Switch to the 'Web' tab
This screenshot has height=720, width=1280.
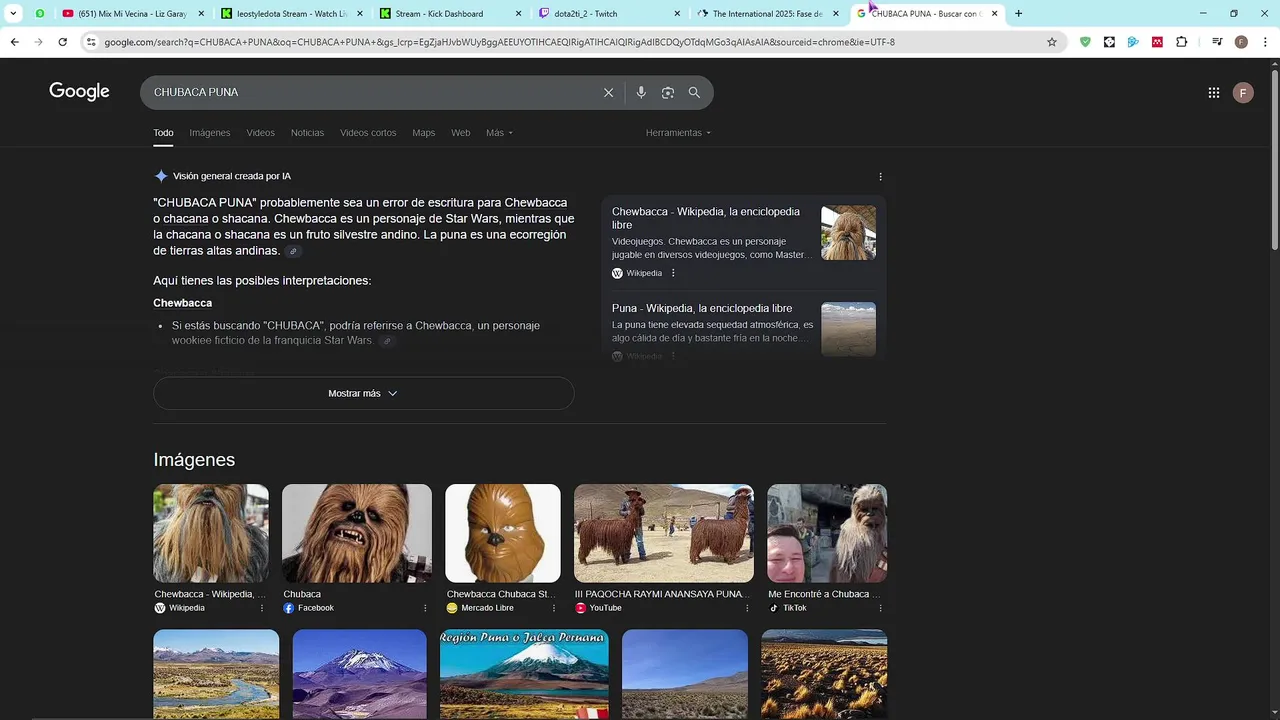pyautogui.click(x=460, y=133)
